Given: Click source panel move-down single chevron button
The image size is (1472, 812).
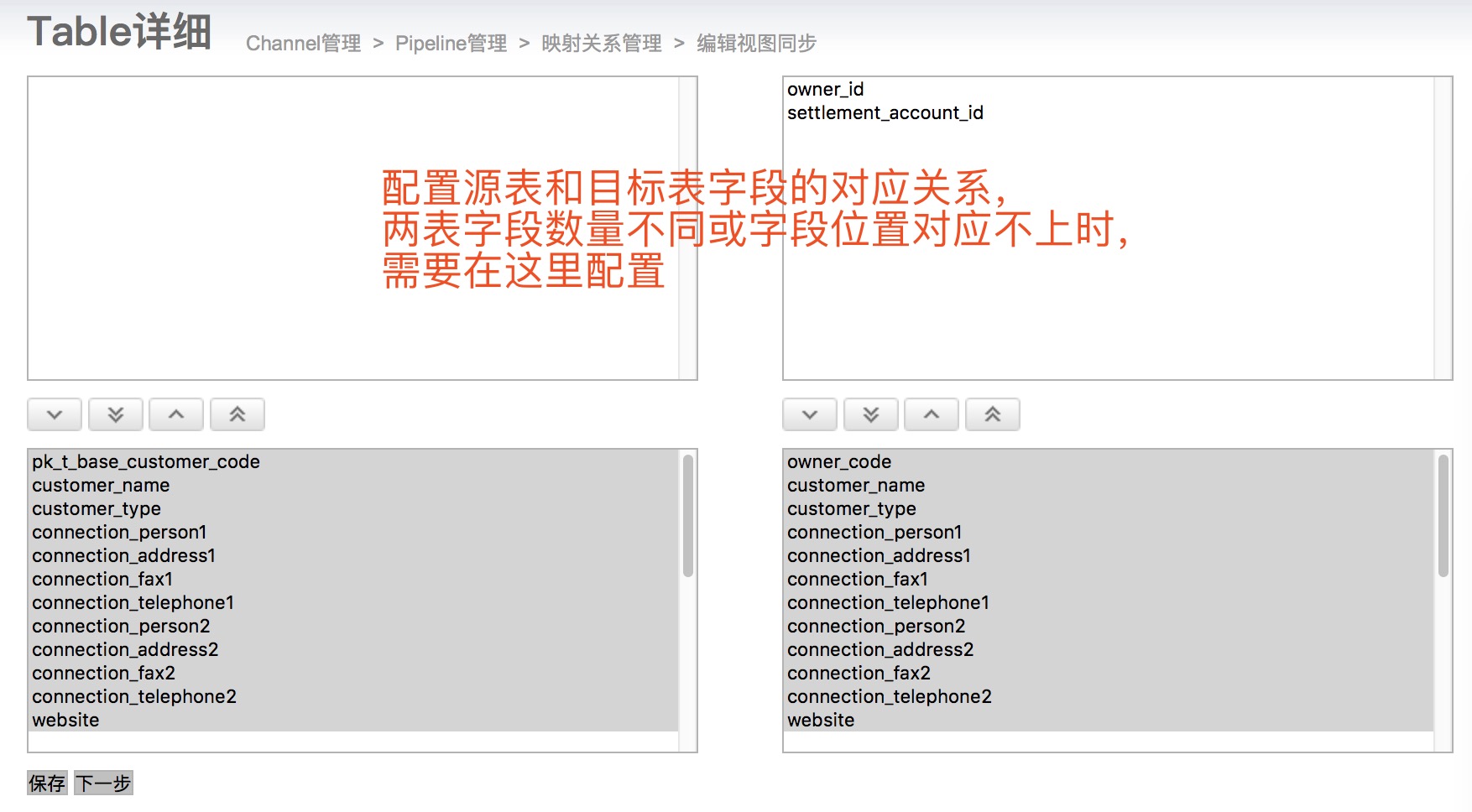Looking at the screenshot, I should 55,414.
